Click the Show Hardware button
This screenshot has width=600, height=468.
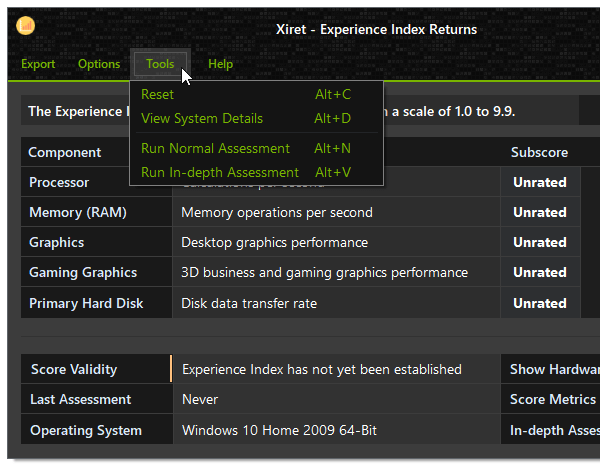[x=550, y=369]
